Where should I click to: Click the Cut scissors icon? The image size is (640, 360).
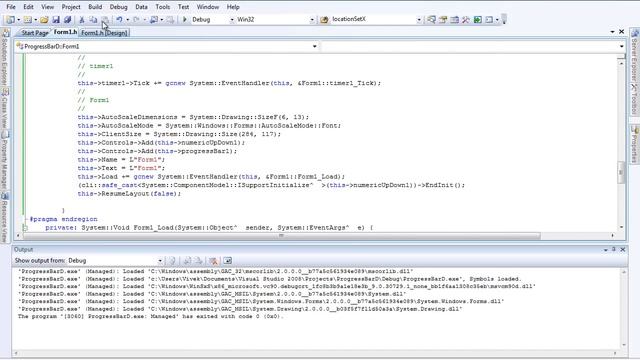pos(82,20)
